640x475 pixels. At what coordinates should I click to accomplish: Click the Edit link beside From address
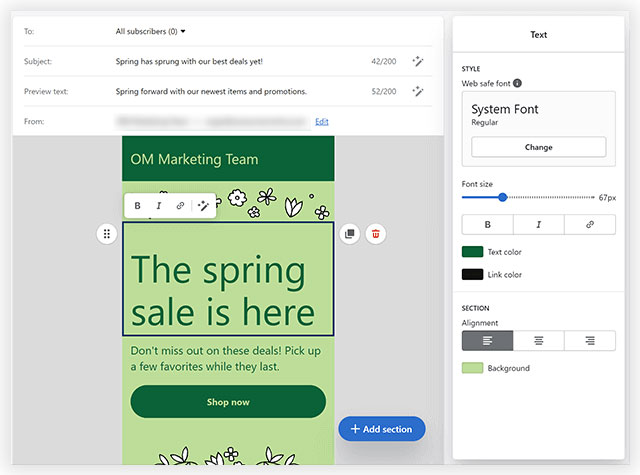click(321, 121)
